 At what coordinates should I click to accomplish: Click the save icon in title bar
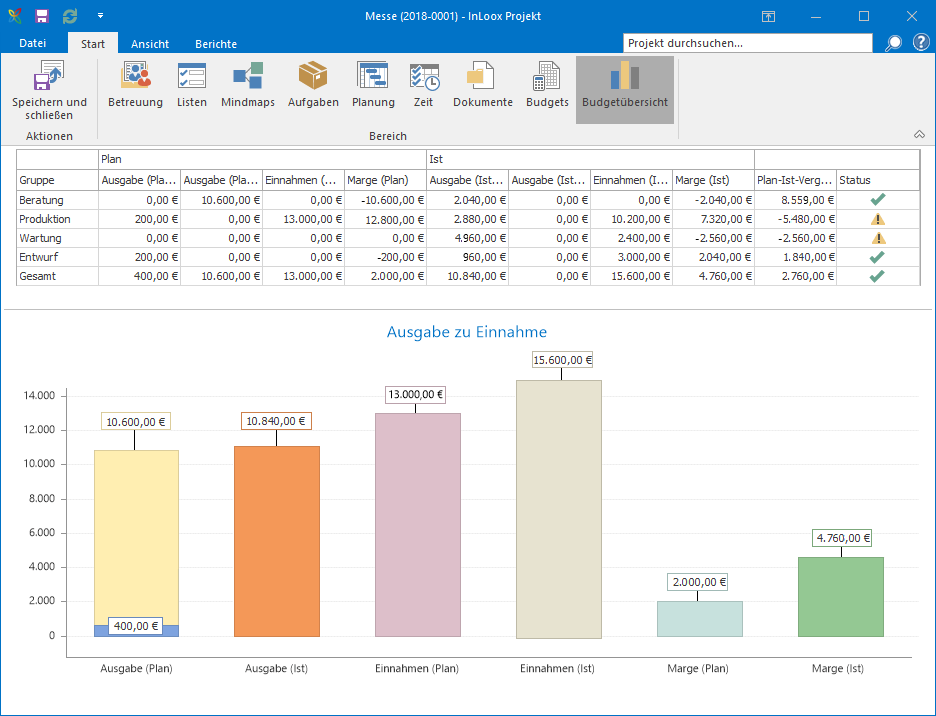(x=42, y=16)
